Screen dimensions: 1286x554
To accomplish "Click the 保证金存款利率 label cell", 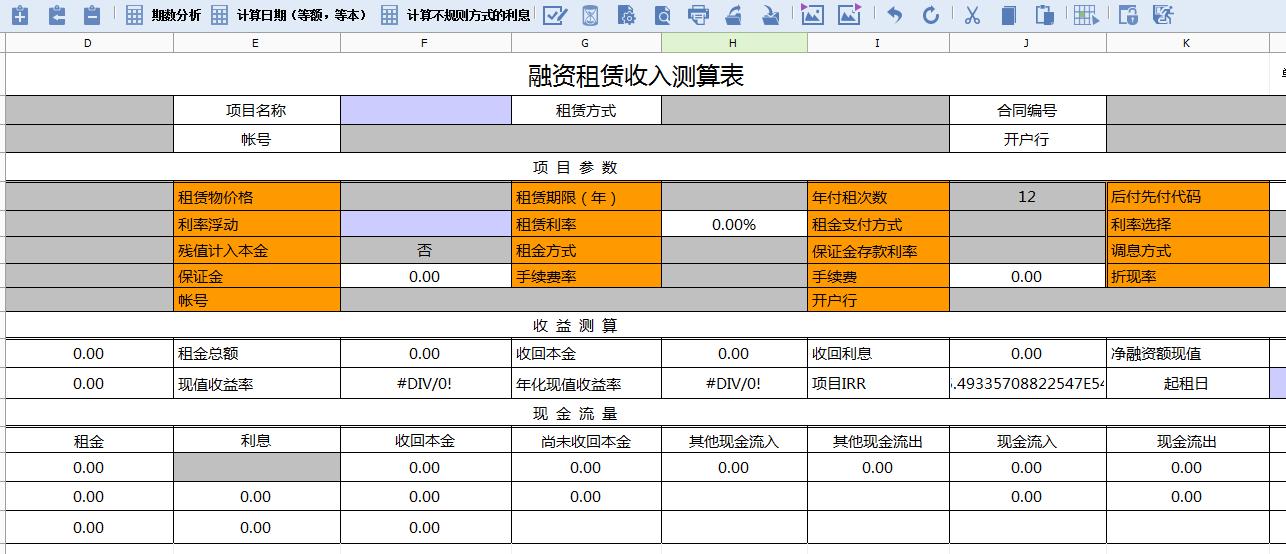I will [878, 251].
